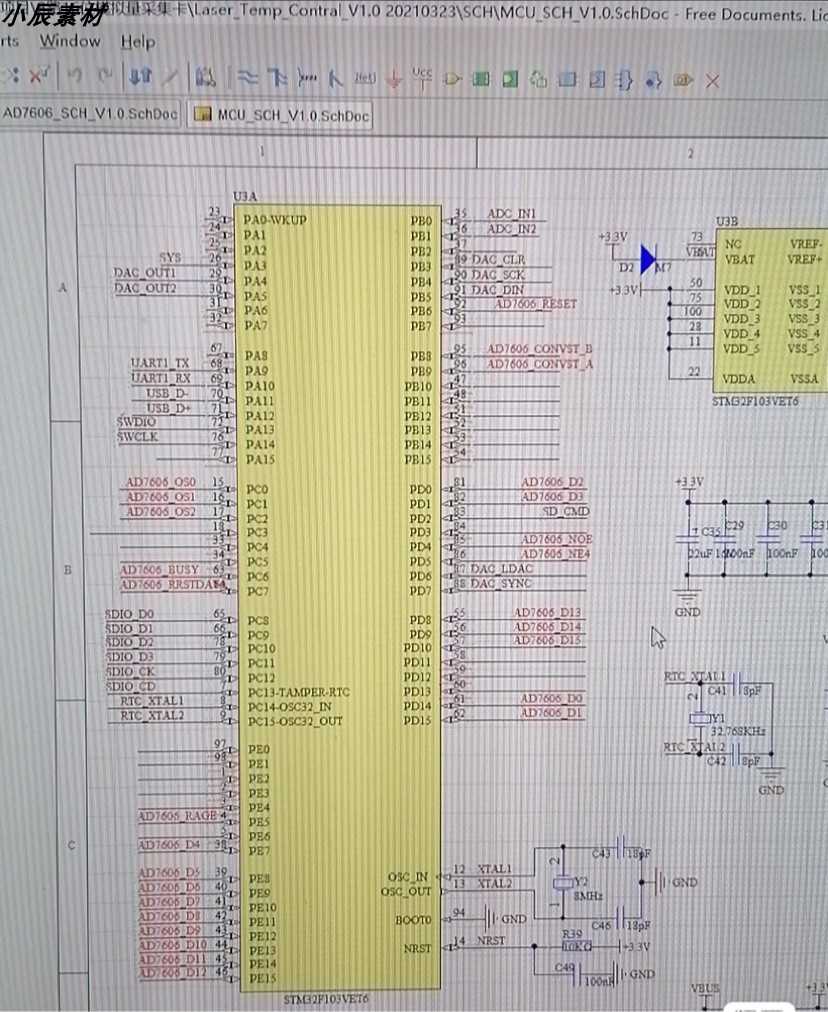The width and height of the screenshot is (828, 1012).
Task: Select the Y2 8MHz crystal symbol
Action: [563, 883]
